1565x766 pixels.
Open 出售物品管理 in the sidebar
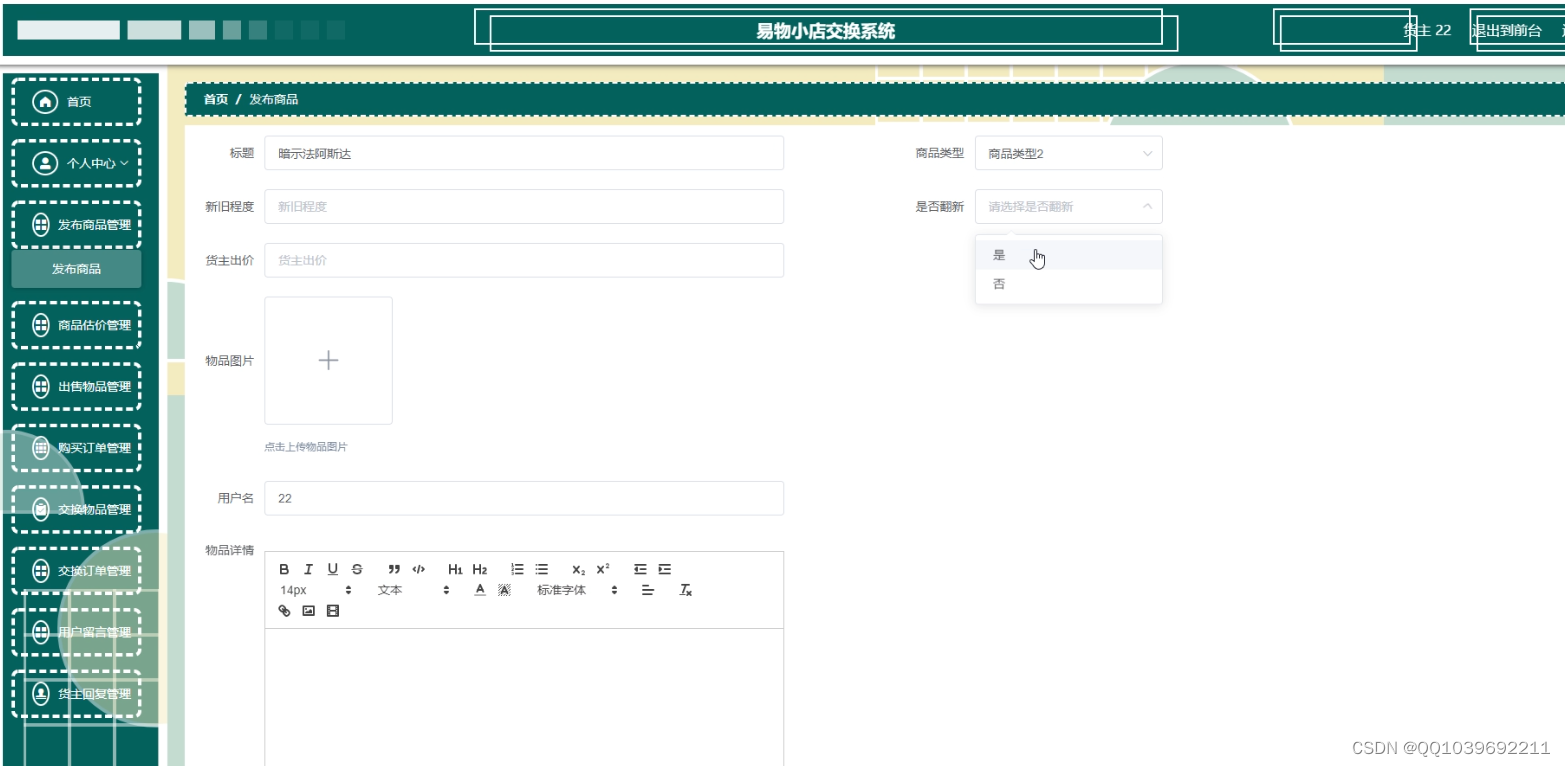tap(76, 386)
